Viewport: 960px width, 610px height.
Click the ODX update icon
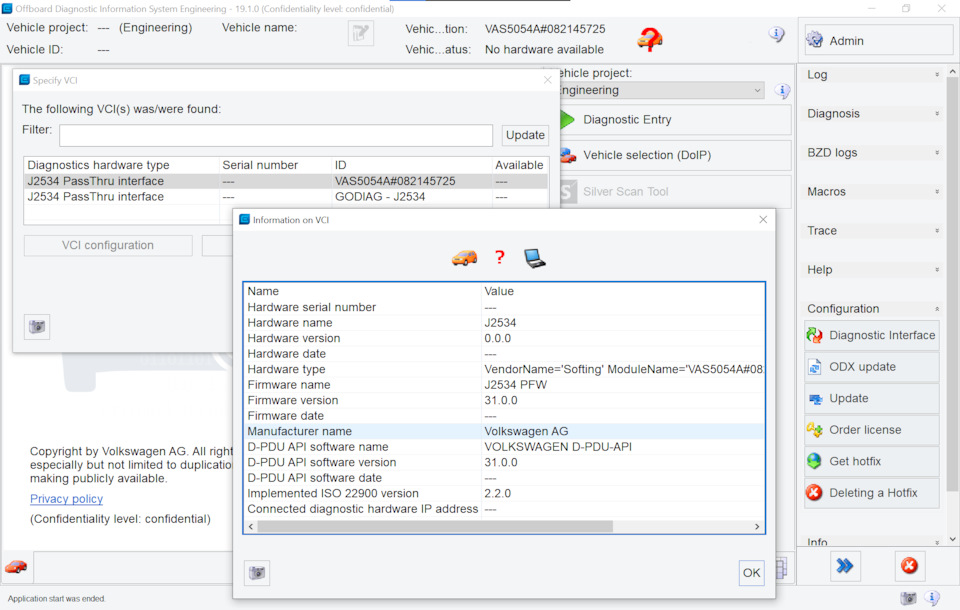tap(814, 367)
